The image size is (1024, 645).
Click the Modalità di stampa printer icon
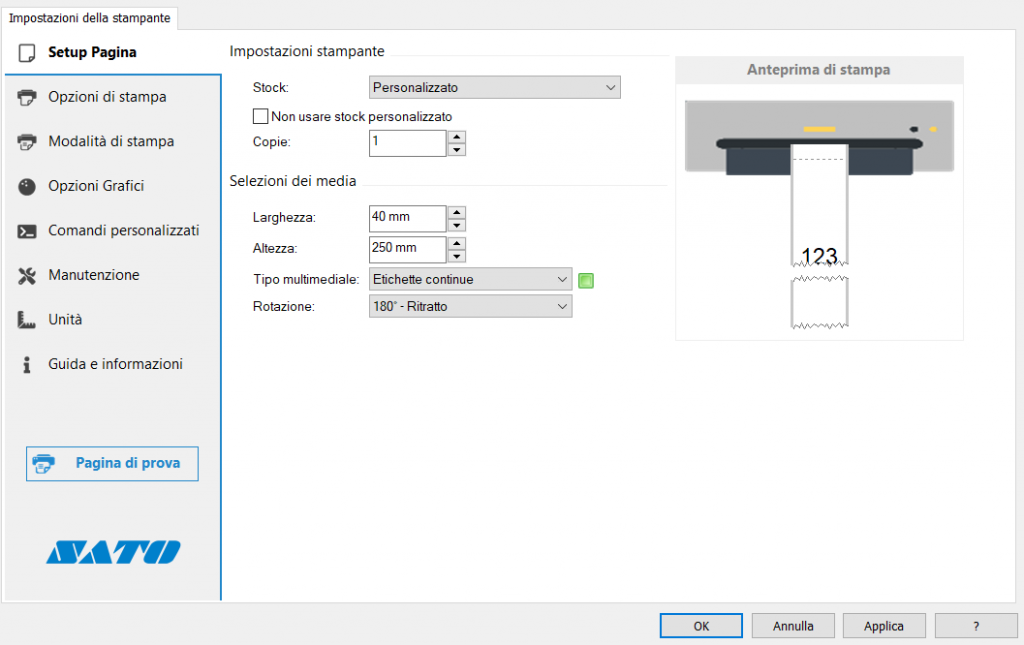point(27,142)
